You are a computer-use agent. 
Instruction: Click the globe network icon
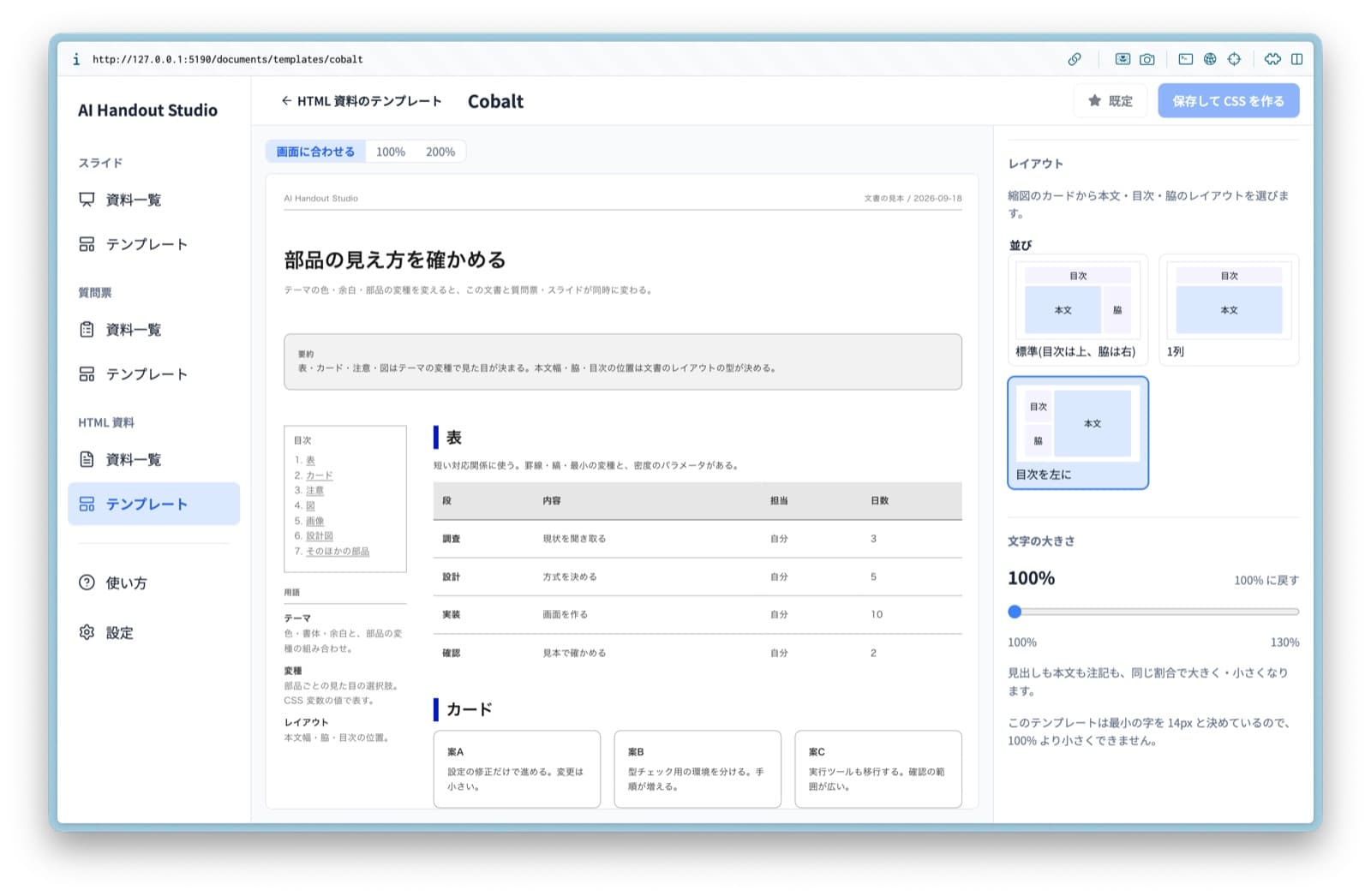tap(1210, 59)
